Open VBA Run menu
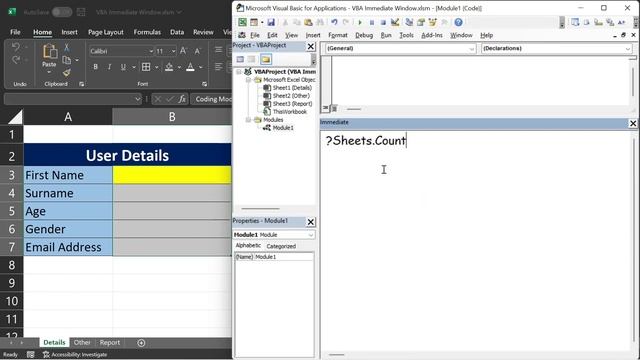Image resolution: width=640 pixels, height=360 pixels. (386, 35)
